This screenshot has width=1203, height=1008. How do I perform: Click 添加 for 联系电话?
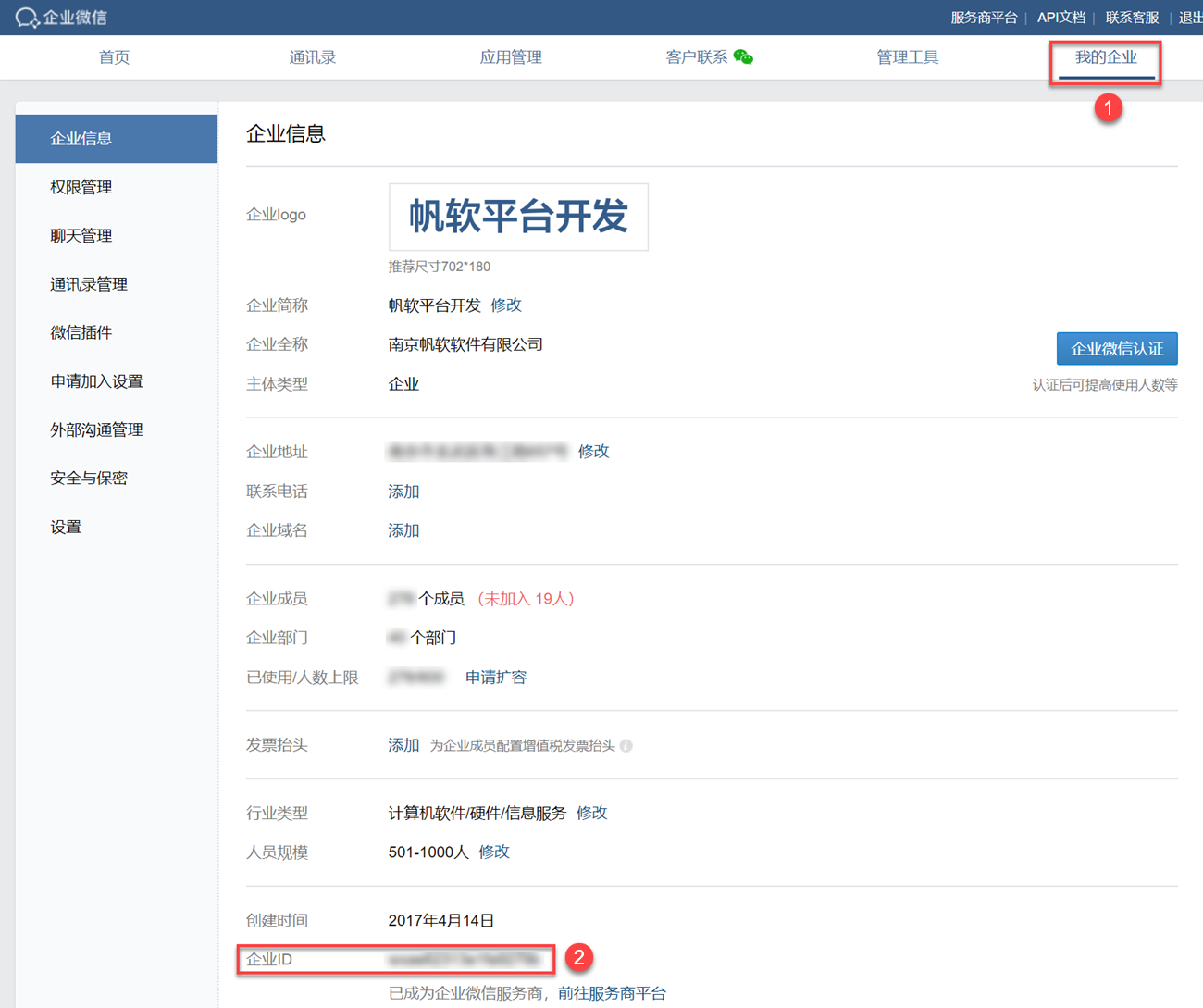coord(403,492)
